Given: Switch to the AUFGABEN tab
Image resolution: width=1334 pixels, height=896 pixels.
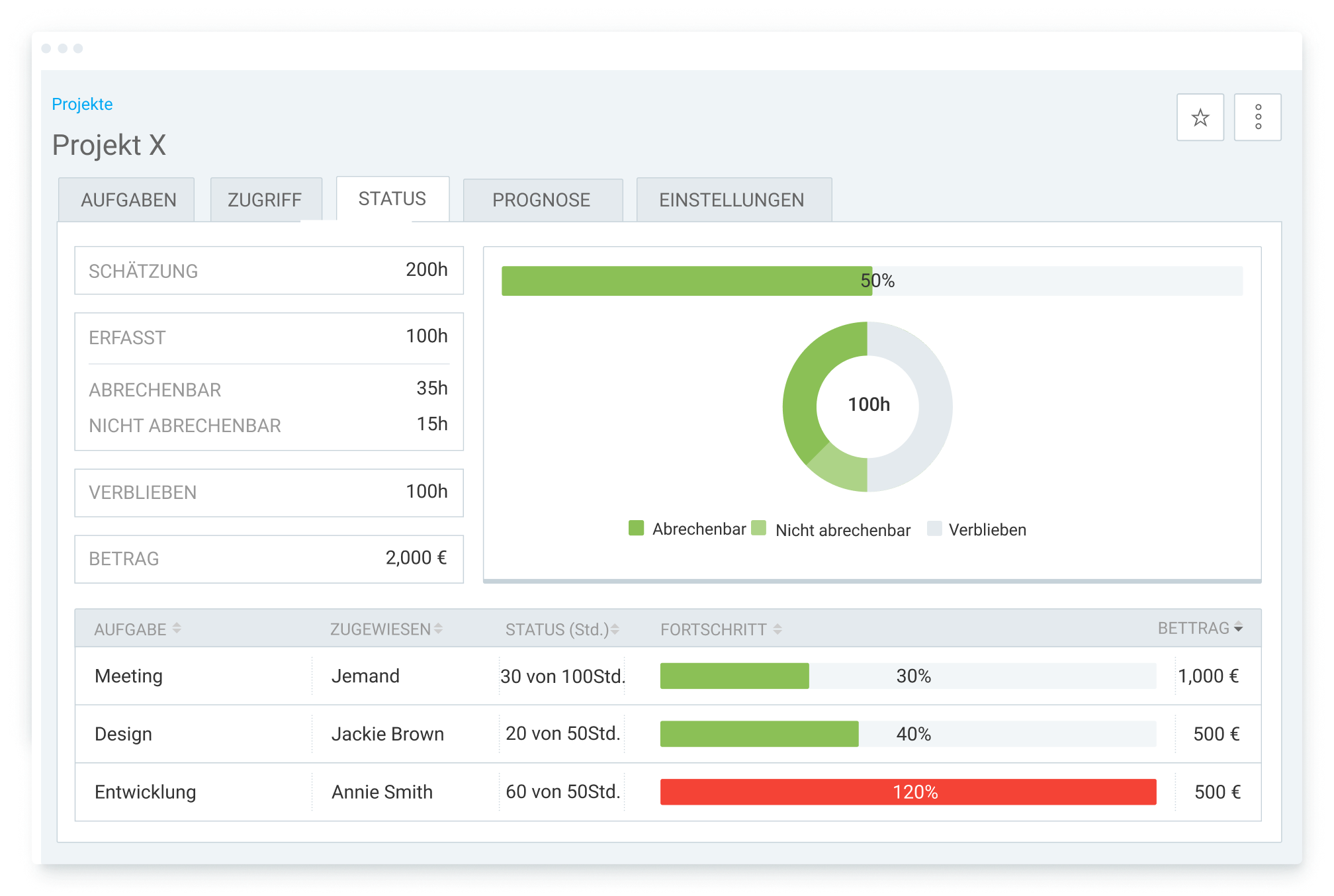Looking at the screenshot, I should tap(128, 200).
